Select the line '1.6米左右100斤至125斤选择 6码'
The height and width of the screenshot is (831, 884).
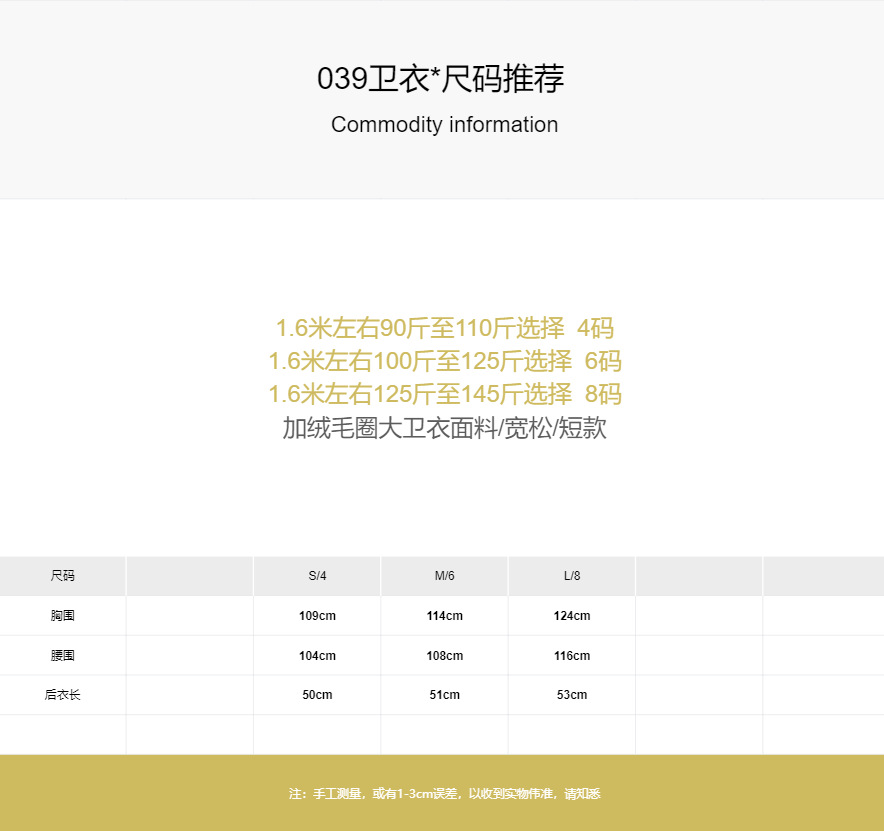click(444, 361)
